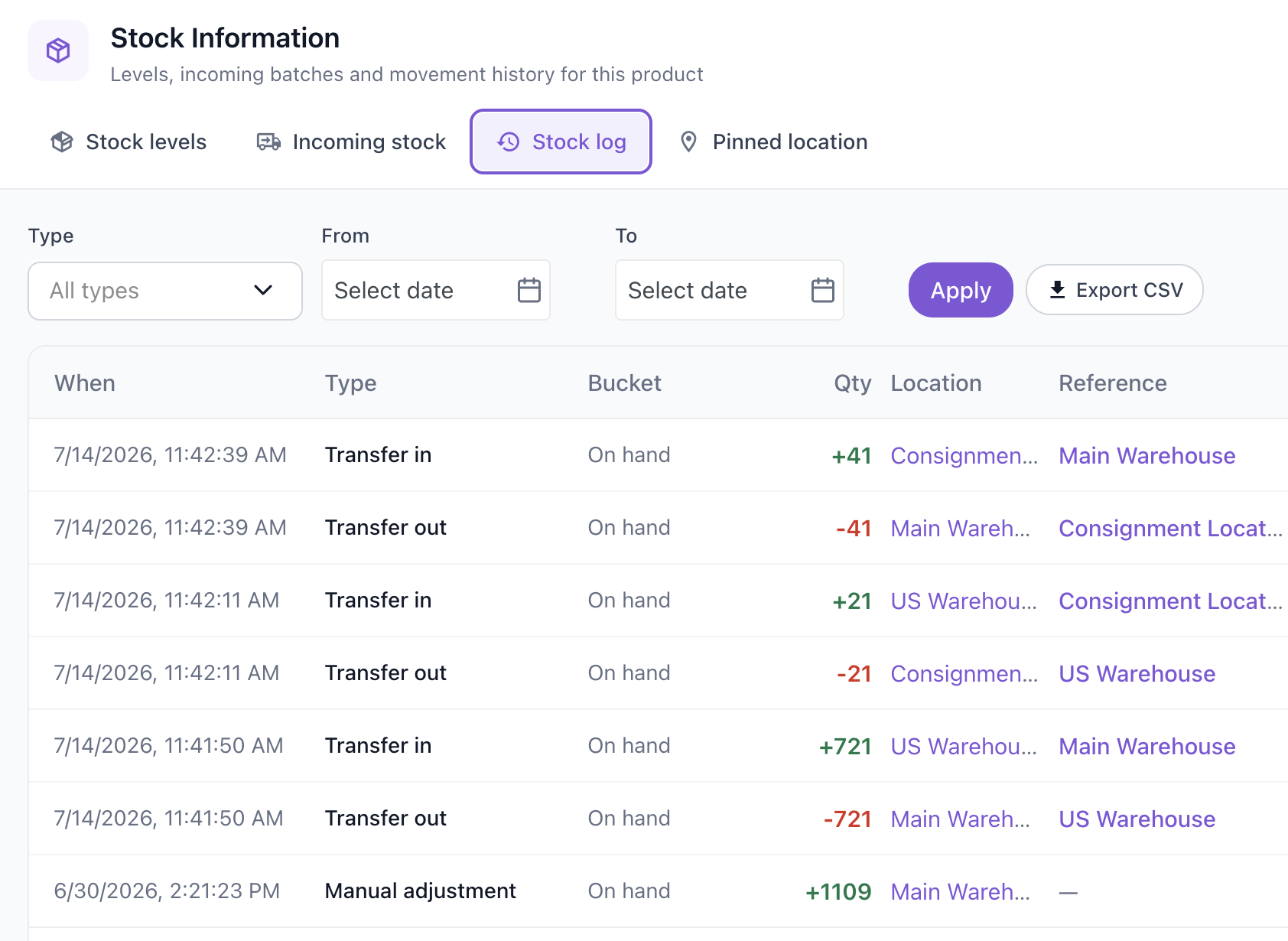The image size is (1288, 941).
Task: Open Consignmen... location in the +41 row
Action: pyautogui.click(x=964, y=455)
